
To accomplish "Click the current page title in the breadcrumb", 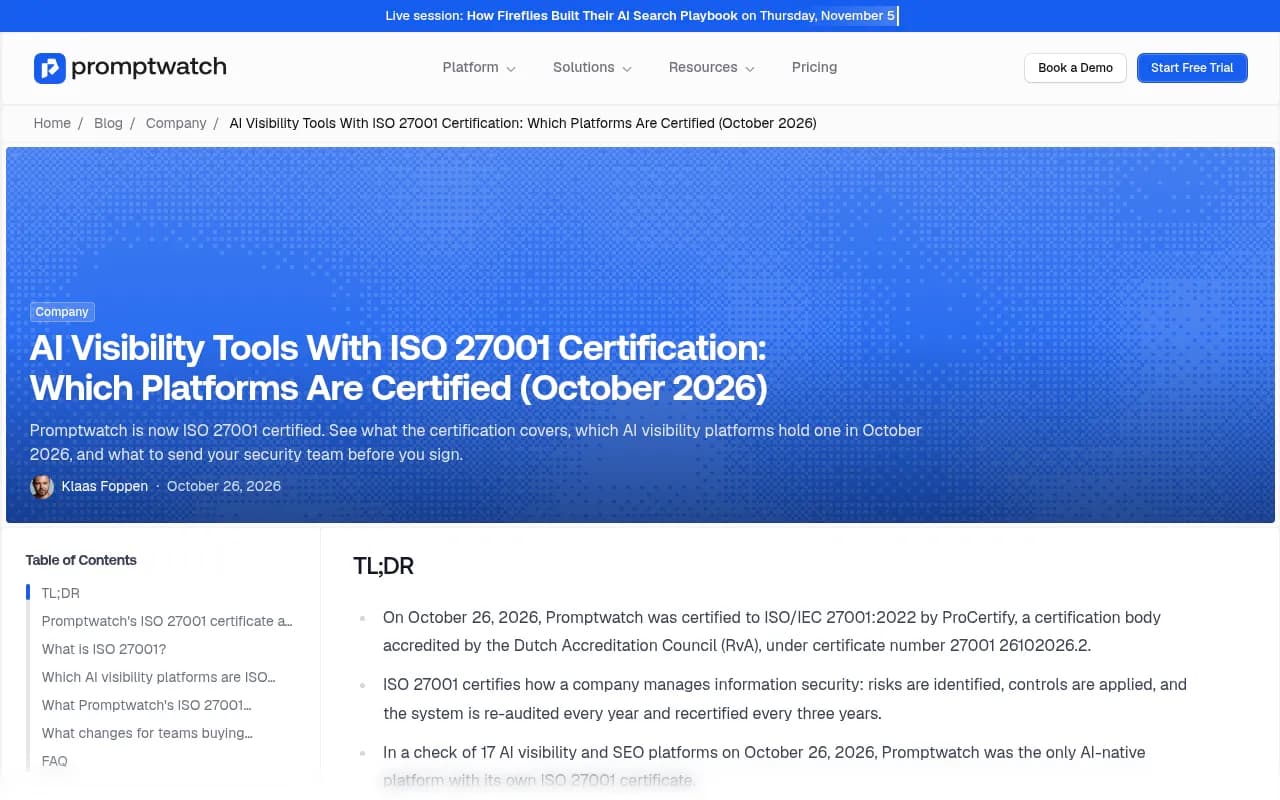I will pyautogui.click(x=523, y=123).
